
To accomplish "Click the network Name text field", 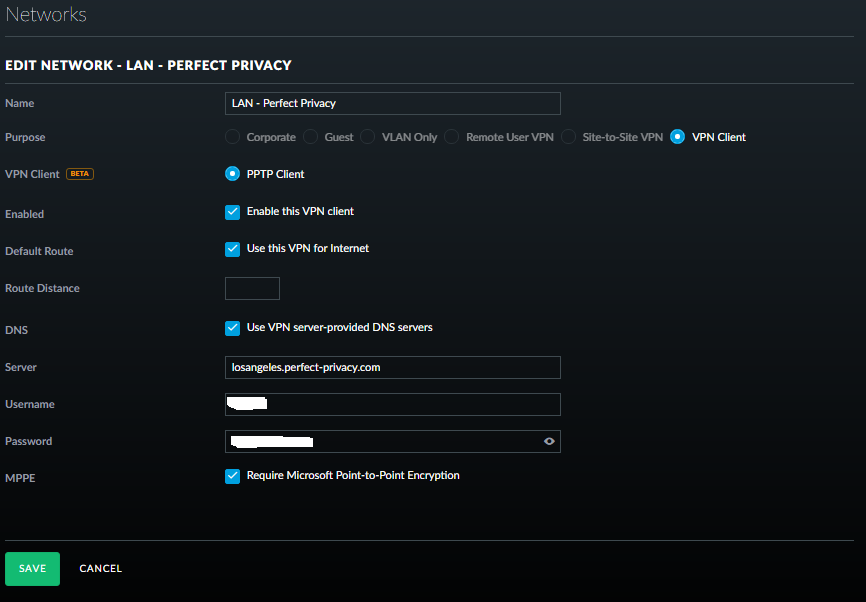I will 392,103.
